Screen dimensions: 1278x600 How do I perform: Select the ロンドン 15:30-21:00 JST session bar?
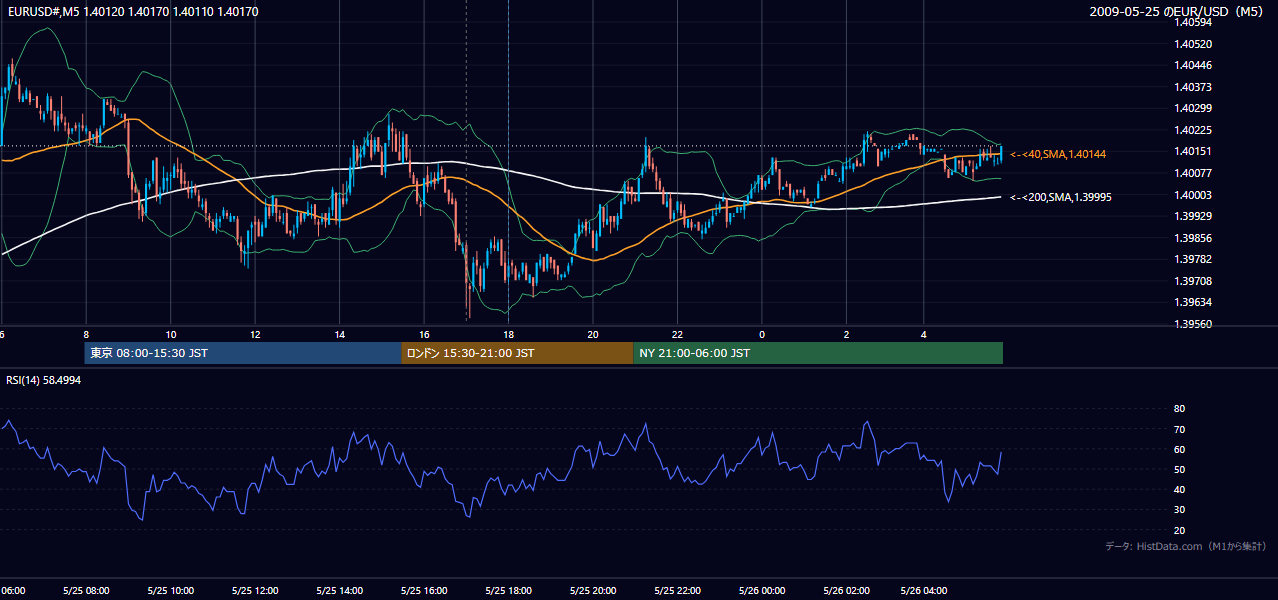517,353
